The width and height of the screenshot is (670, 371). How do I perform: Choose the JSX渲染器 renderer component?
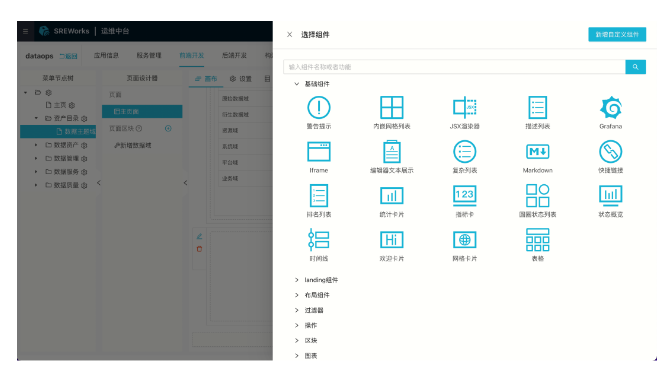(464, 107)
